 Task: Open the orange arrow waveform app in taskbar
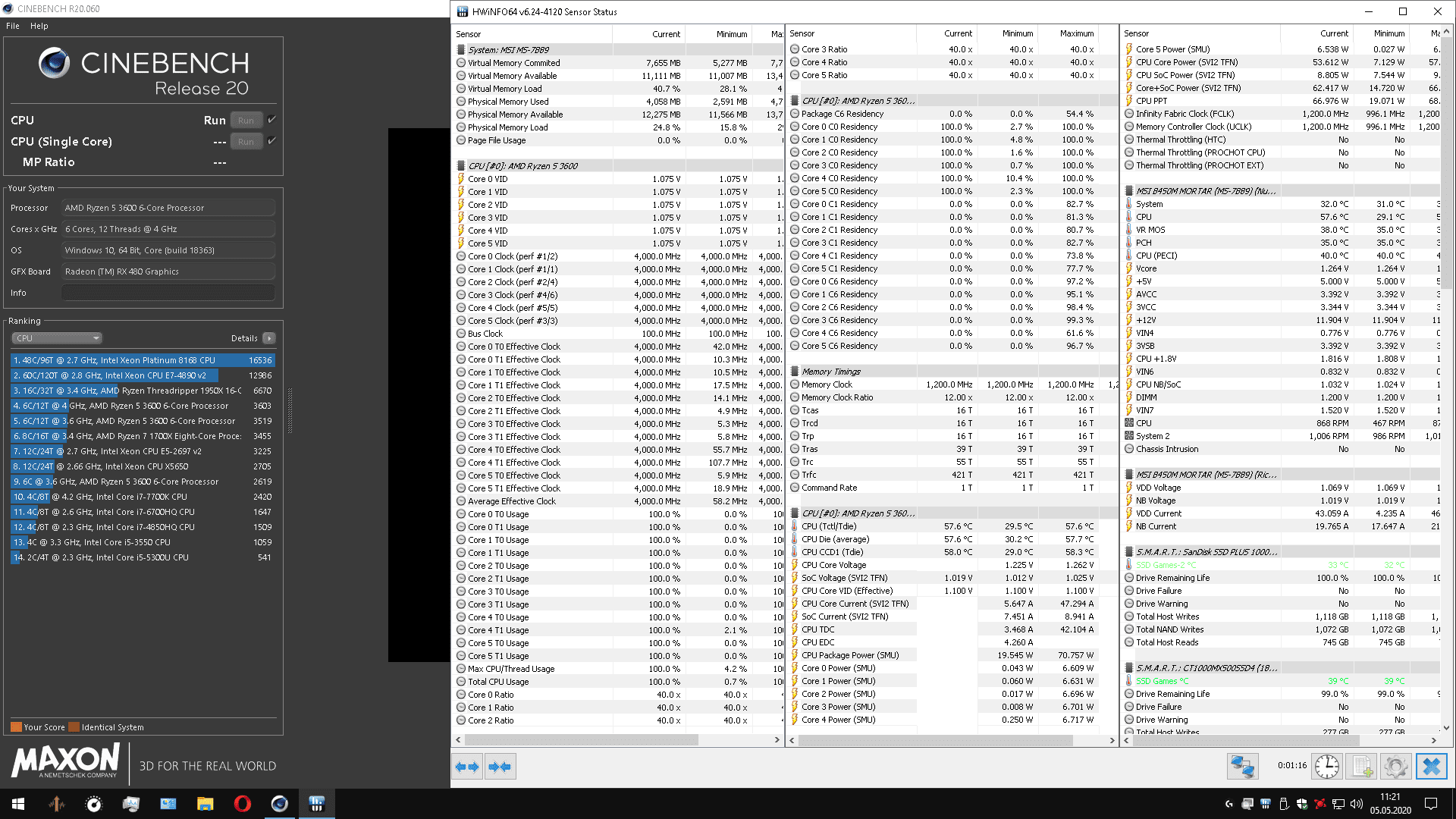click(57, 804)
